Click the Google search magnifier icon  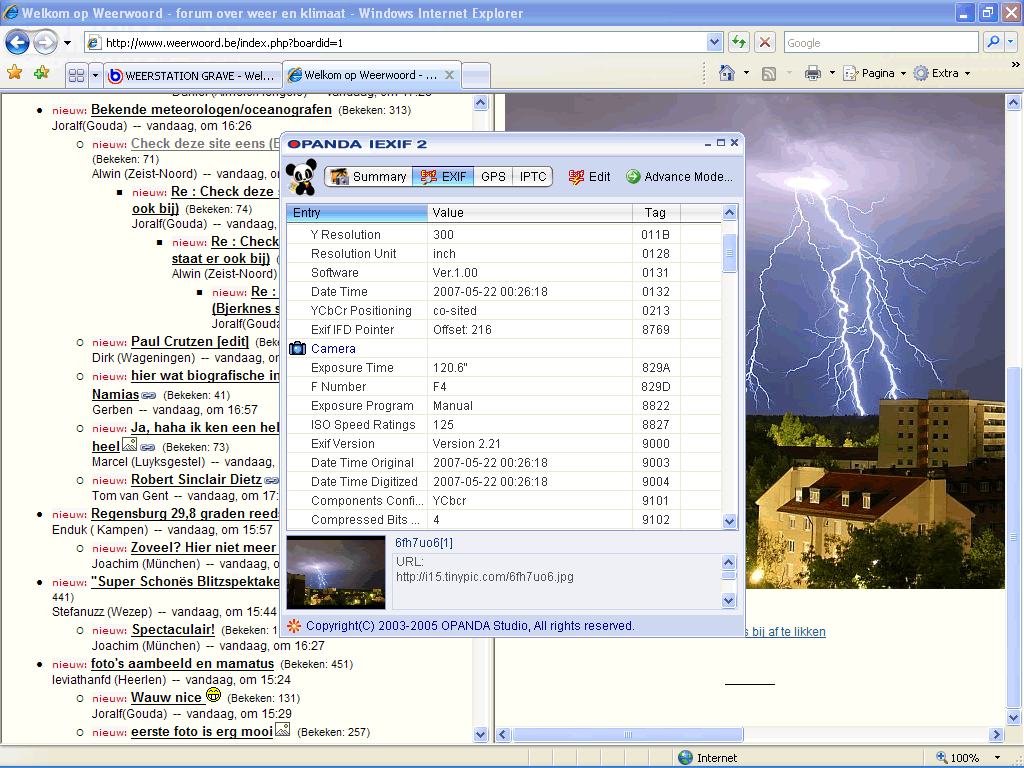point(993,42)
